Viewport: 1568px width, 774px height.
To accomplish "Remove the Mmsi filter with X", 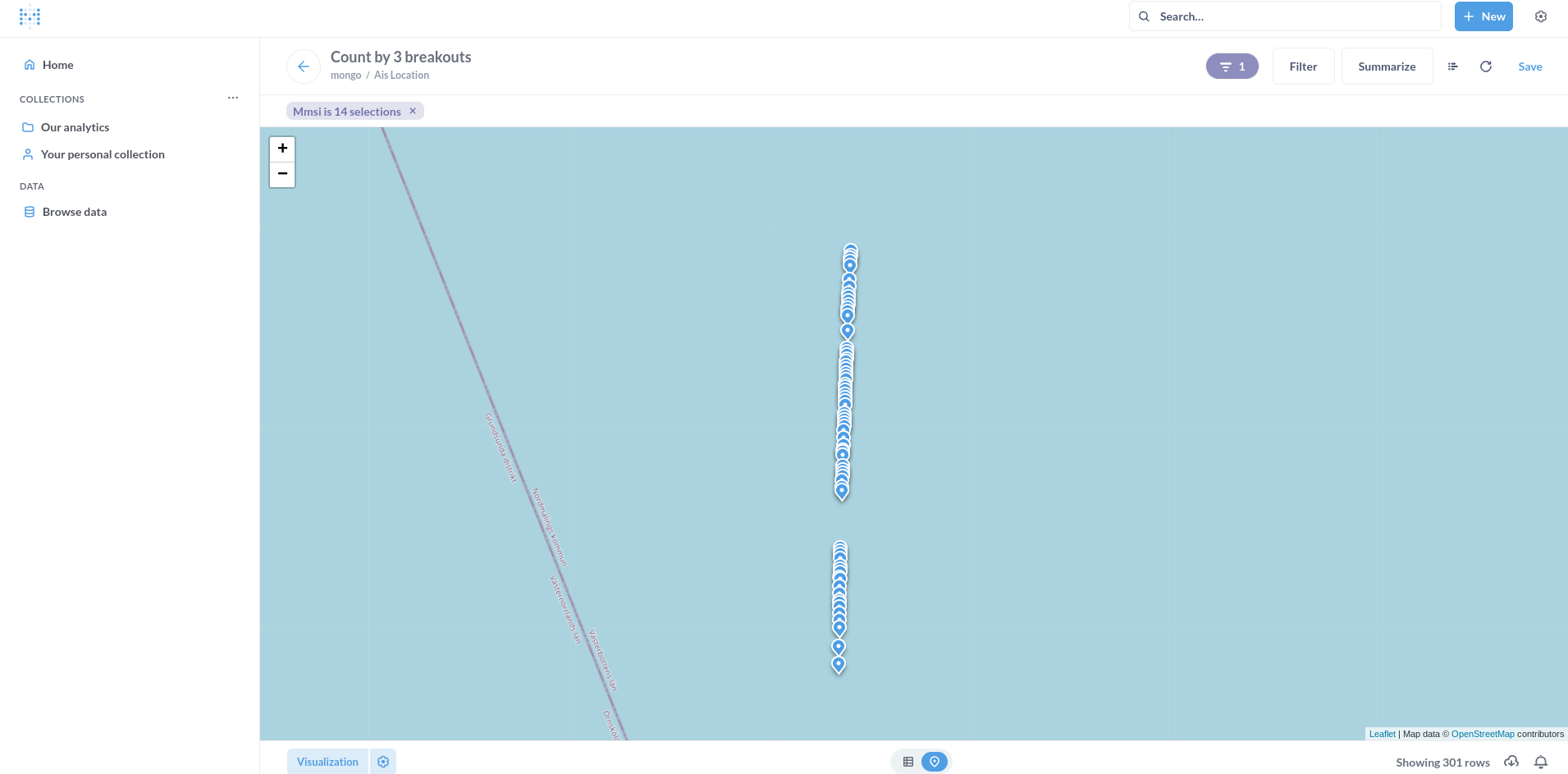I will click(x=413, y=111).
